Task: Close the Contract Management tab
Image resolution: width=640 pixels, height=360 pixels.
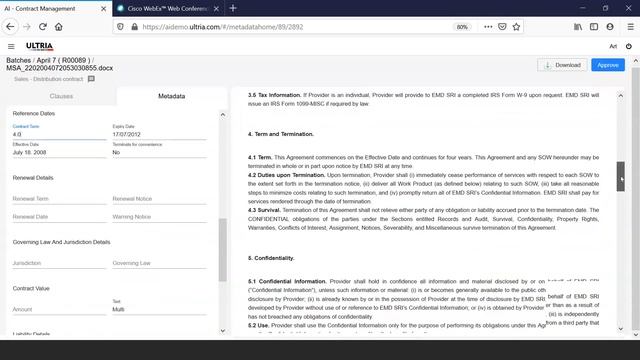Action: (x=103, y=9)
